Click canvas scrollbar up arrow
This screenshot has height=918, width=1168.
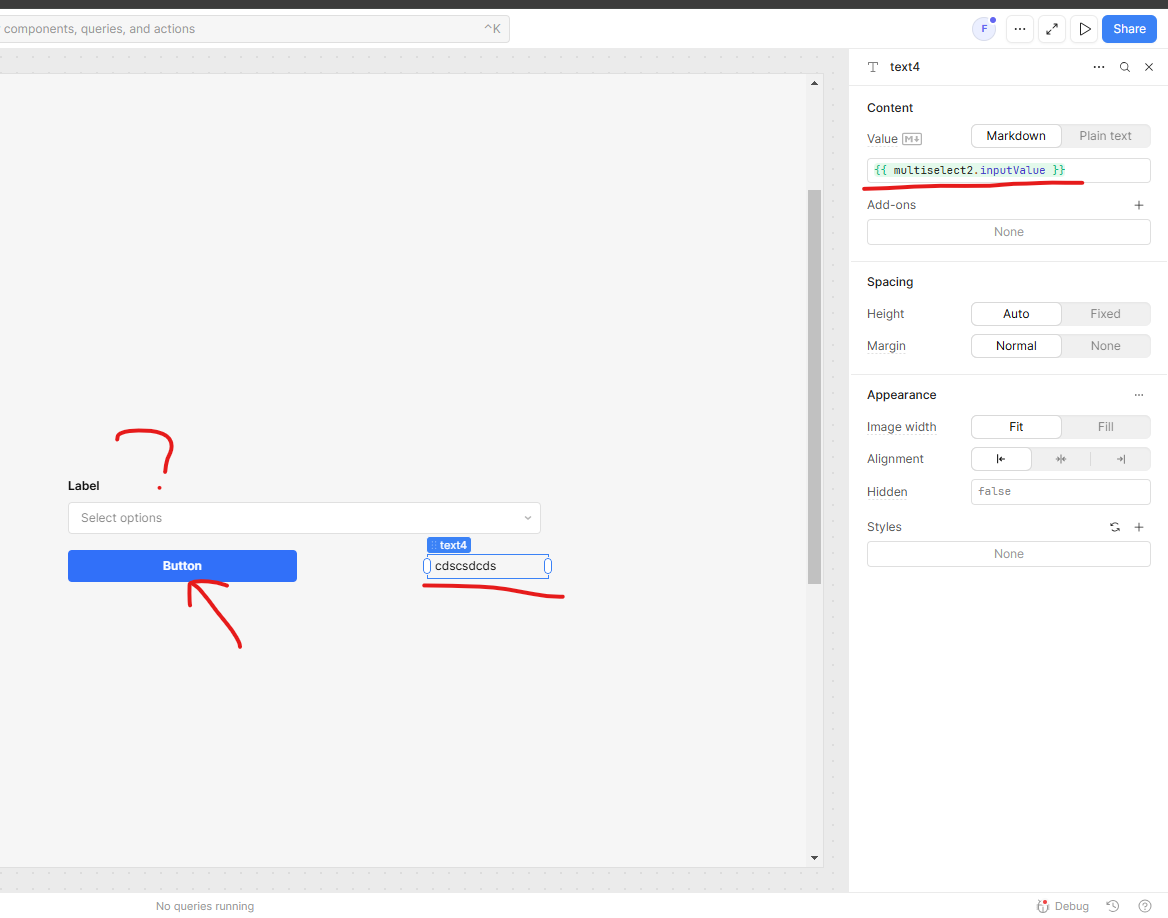(814, 83)
